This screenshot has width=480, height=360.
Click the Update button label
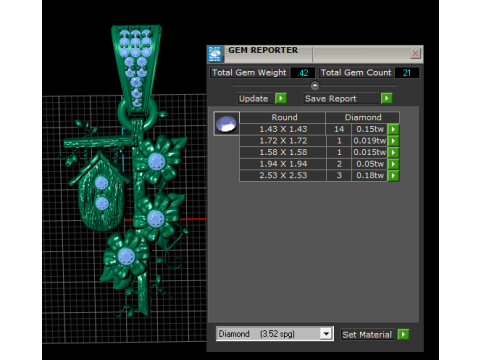[255, 99]
